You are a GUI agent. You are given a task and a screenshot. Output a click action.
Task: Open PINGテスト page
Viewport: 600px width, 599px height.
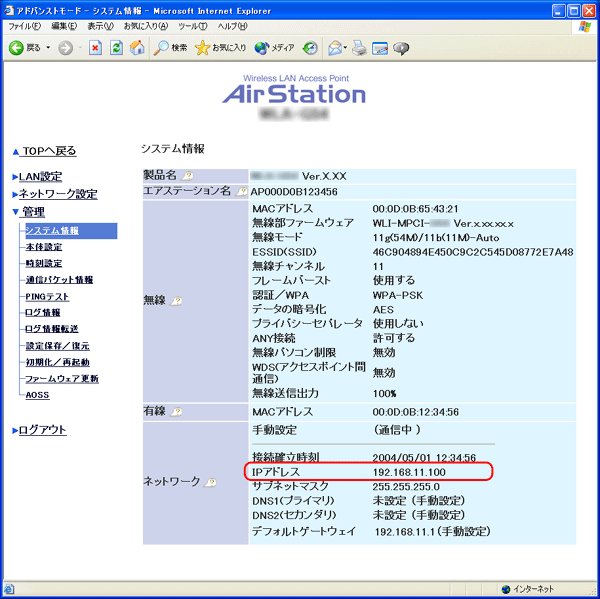coord(47,297)
